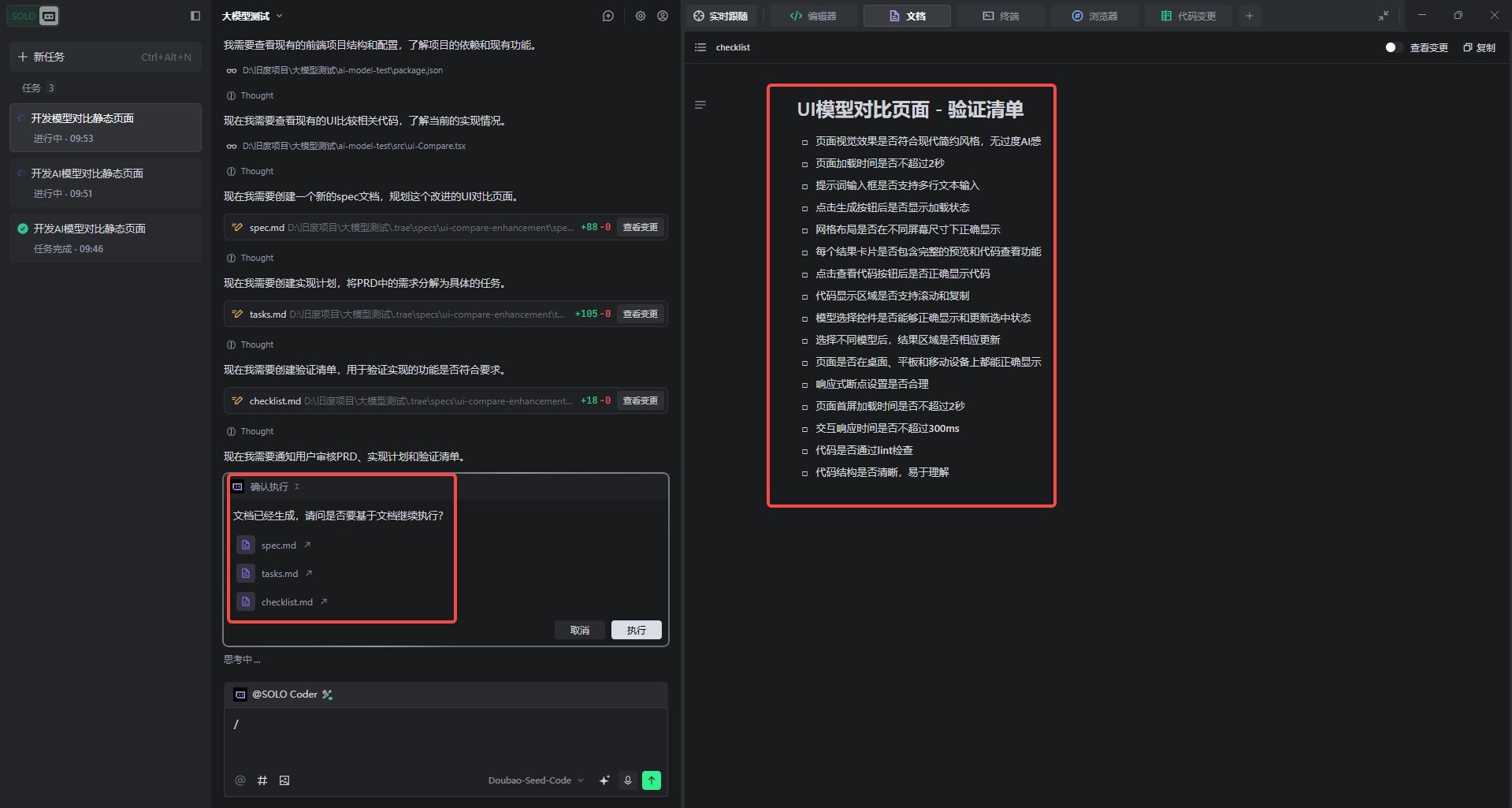The height and width of the screenshot is (808, 1512).
Task: Collapse the left task sidebar panel
Action: (195, 16)
